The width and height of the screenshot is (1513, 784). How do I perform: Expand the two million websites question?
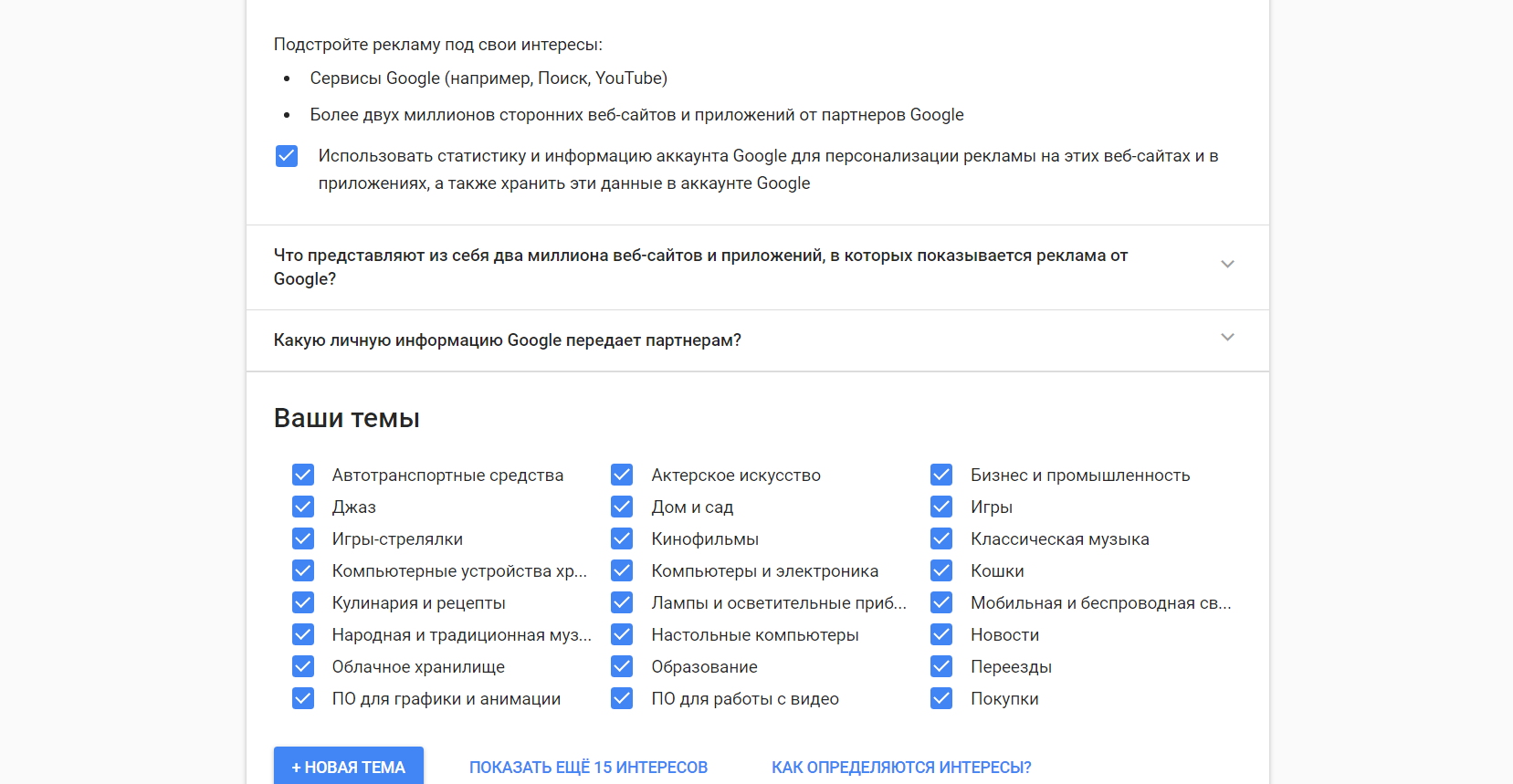point(1227,265)
